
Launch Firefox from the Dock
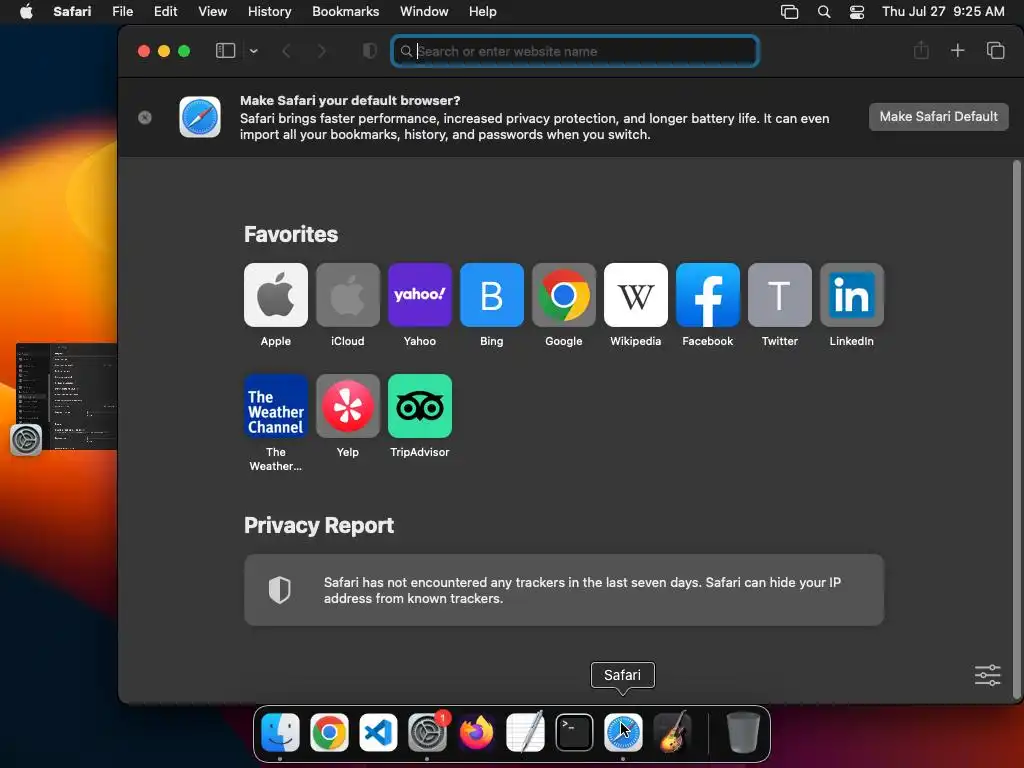click(476, 732)
